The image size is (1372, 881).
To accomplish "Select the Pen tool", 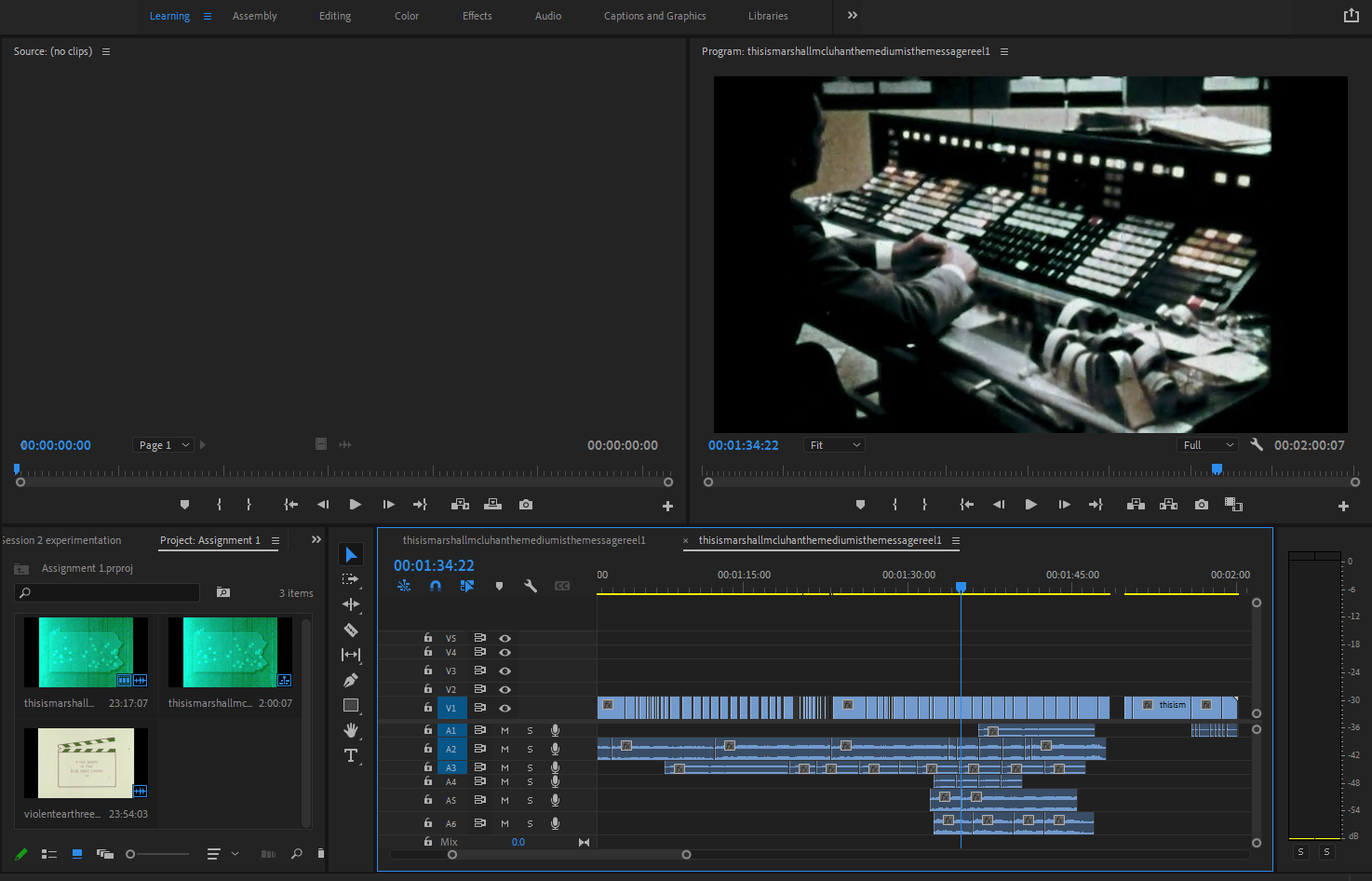I will coord(351,680).
